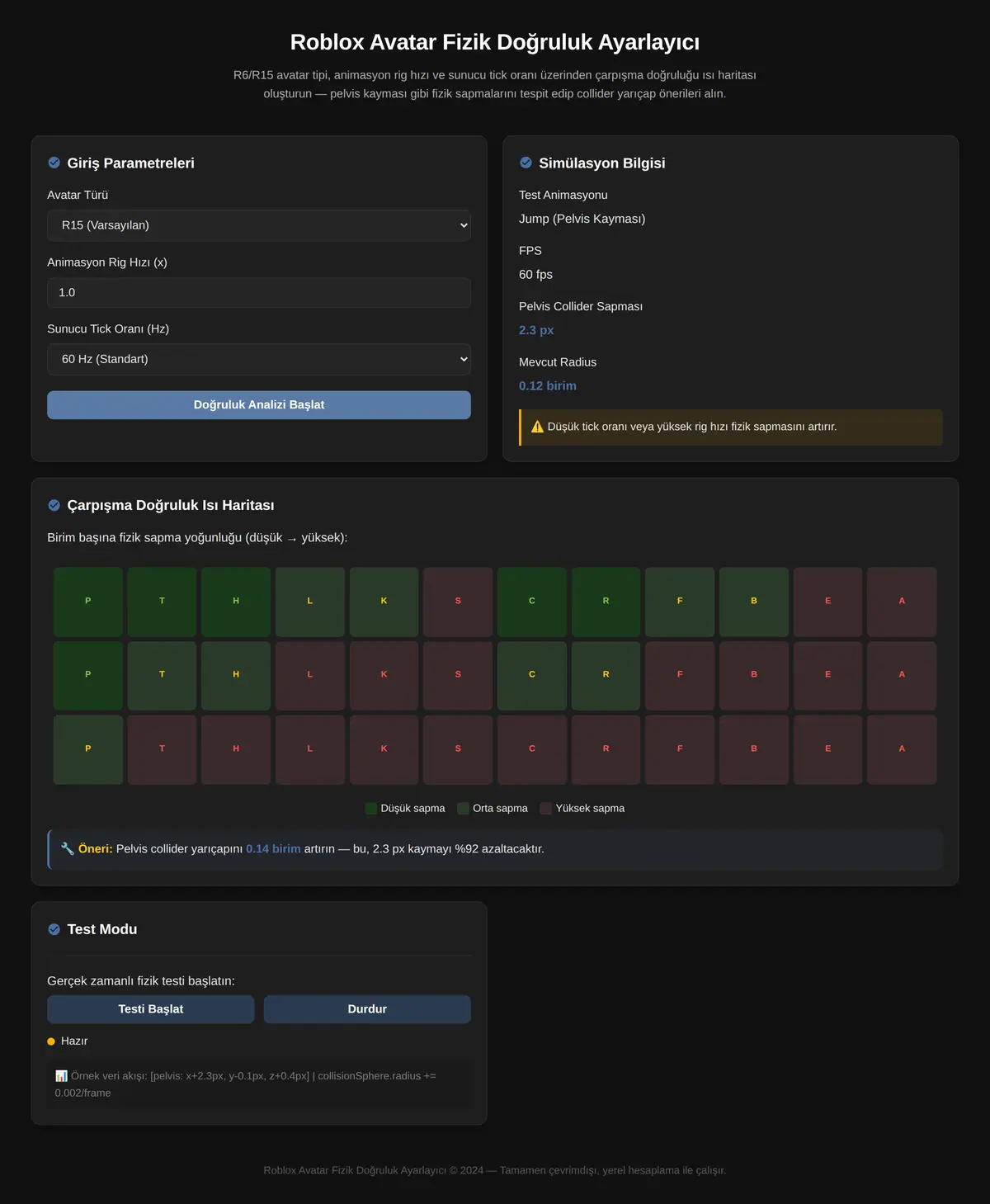
Task: Open the Avatar Türü dropdown
Action: (x=259, y=225)
